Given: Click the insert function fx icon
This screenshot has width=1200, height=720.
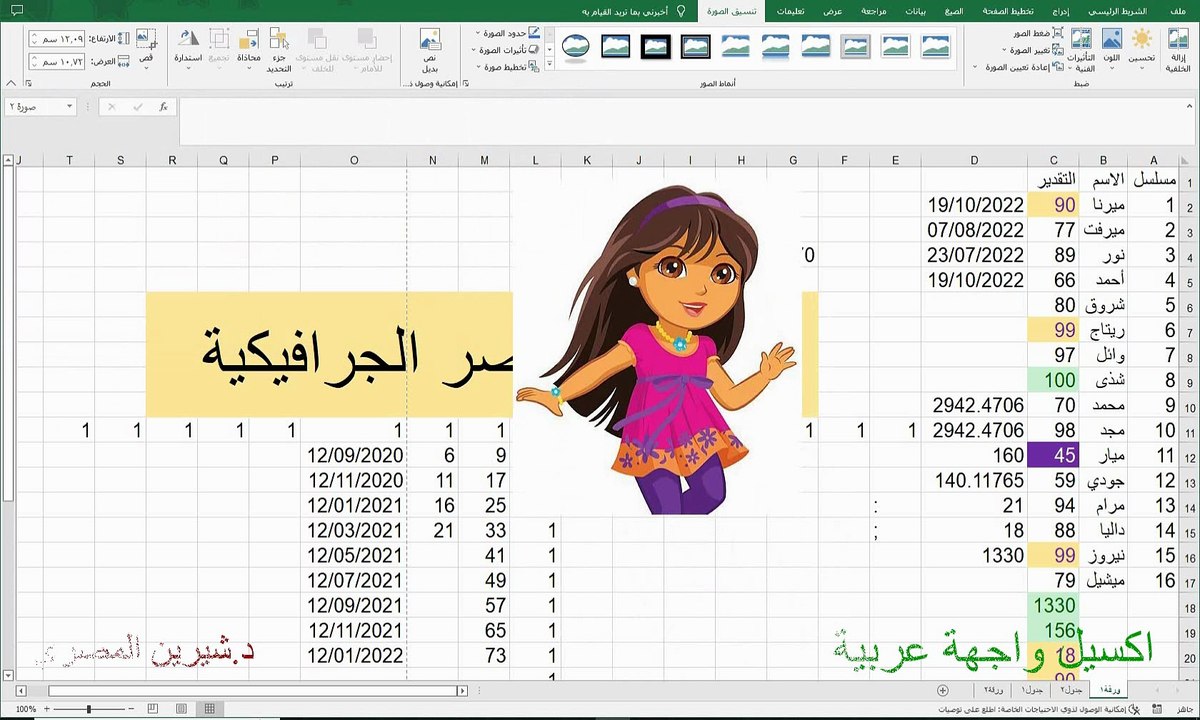Looking at the screenshot, I should coord(163,106).
